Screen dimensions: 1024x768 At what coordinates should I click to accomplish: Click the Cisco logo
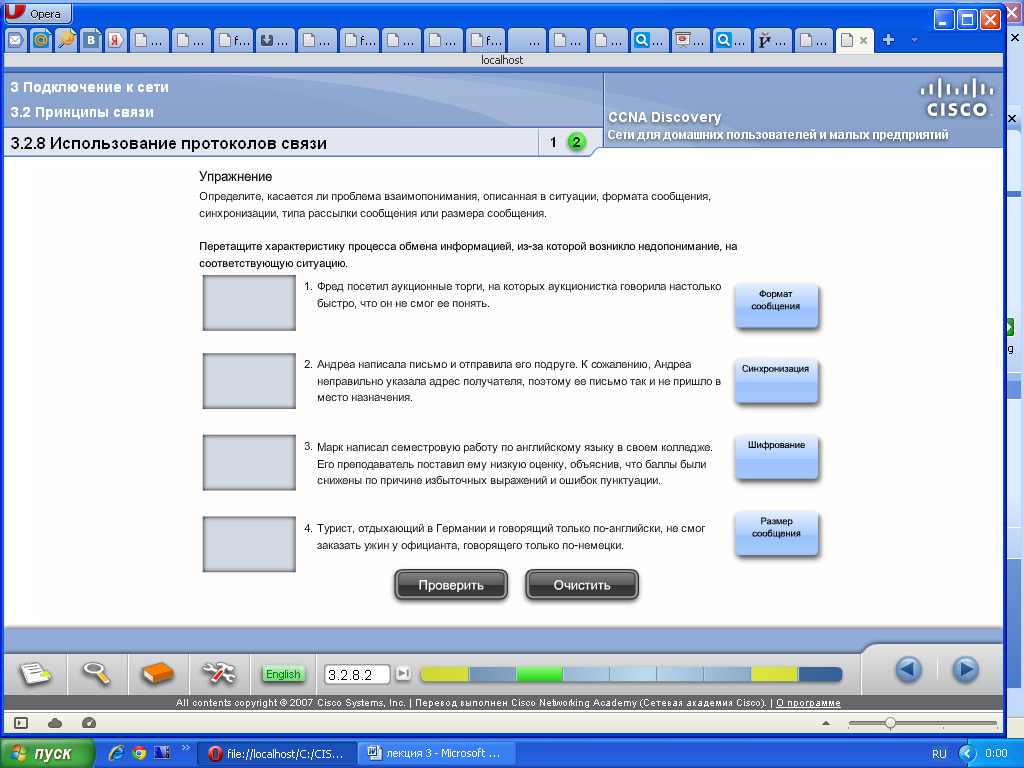click(957, 97)
